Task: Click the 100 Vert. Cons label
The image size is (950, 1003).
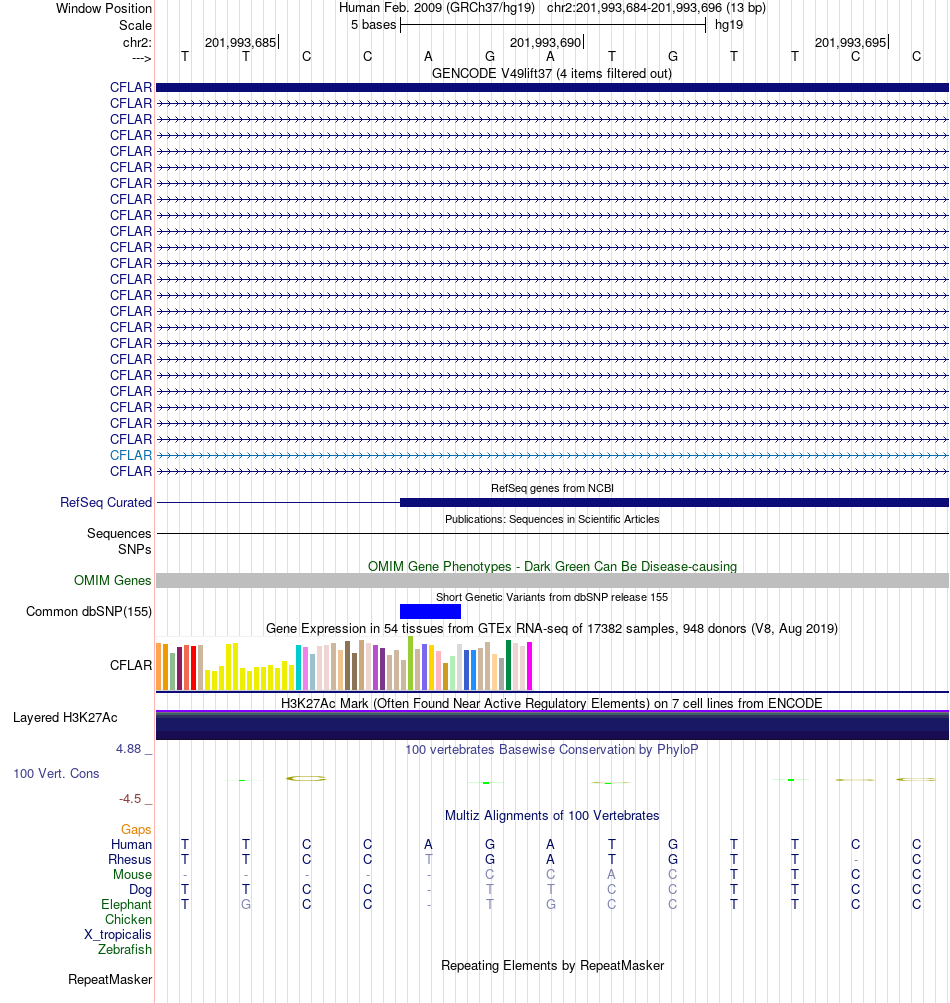Action: pyautogui.click(x=56, y=773)
